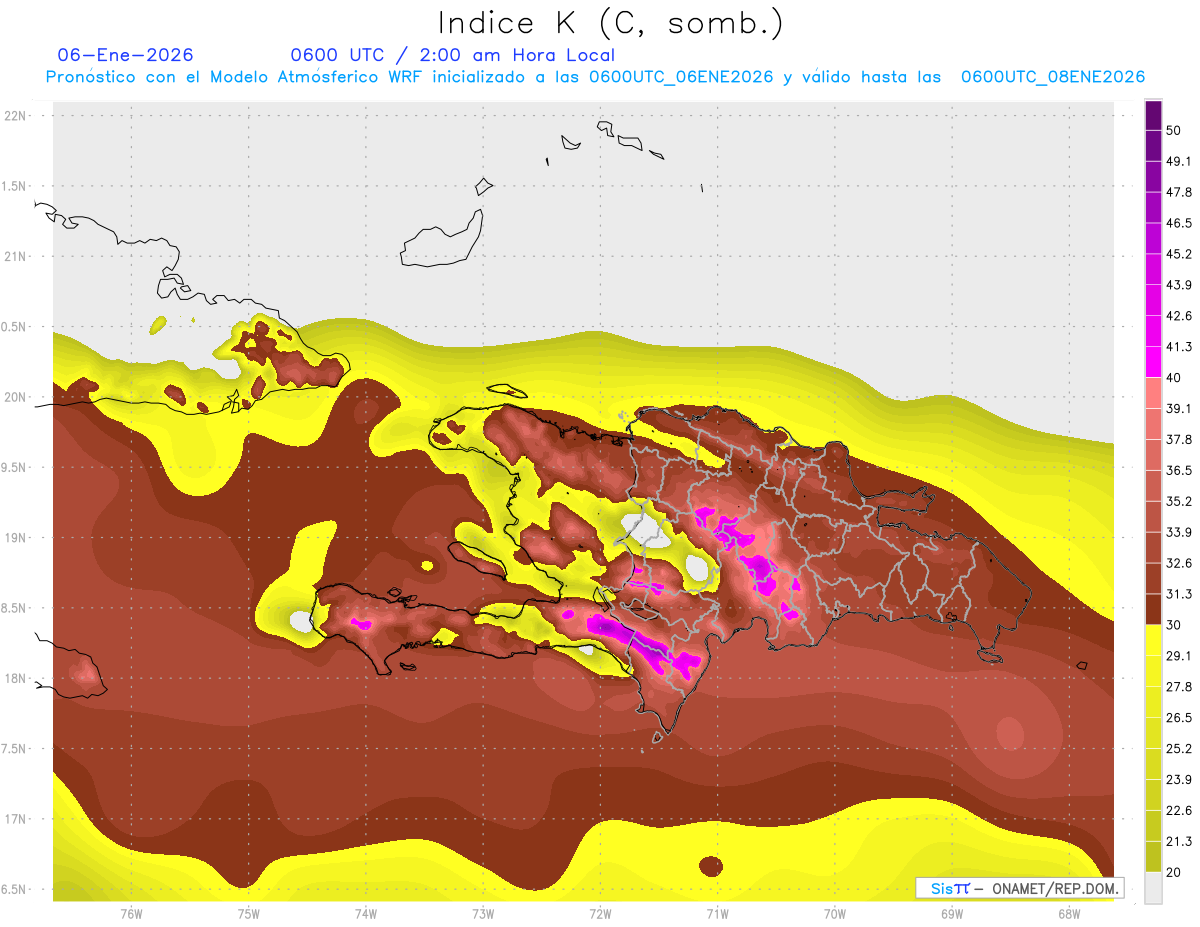Click the latitude axis label "22N"
Viewport: 1200px width, 927px height.
coord(16,116)
